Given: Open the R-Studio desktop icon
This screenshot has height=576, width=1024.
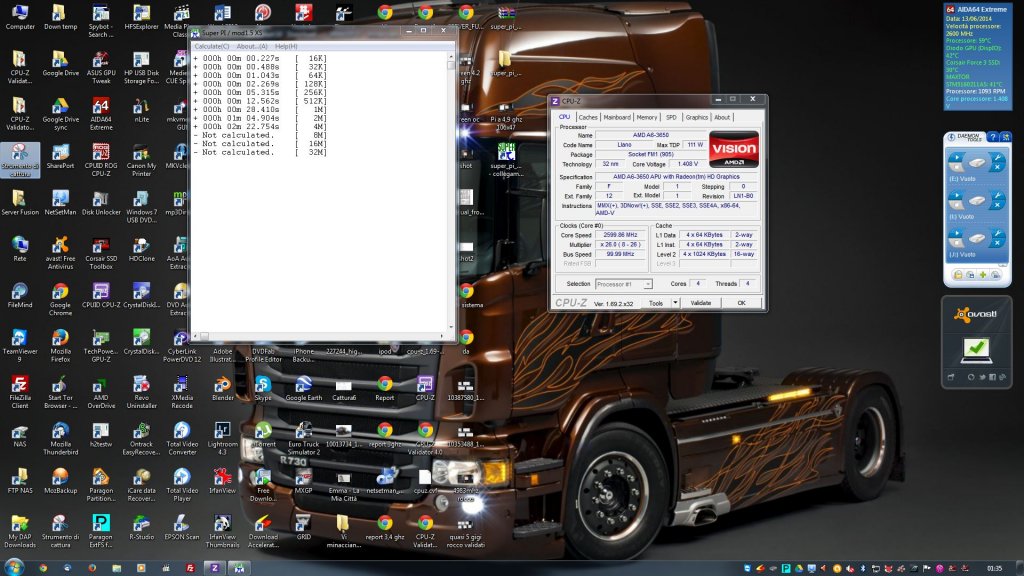Looking at the screenshot, I should [141, 528].
